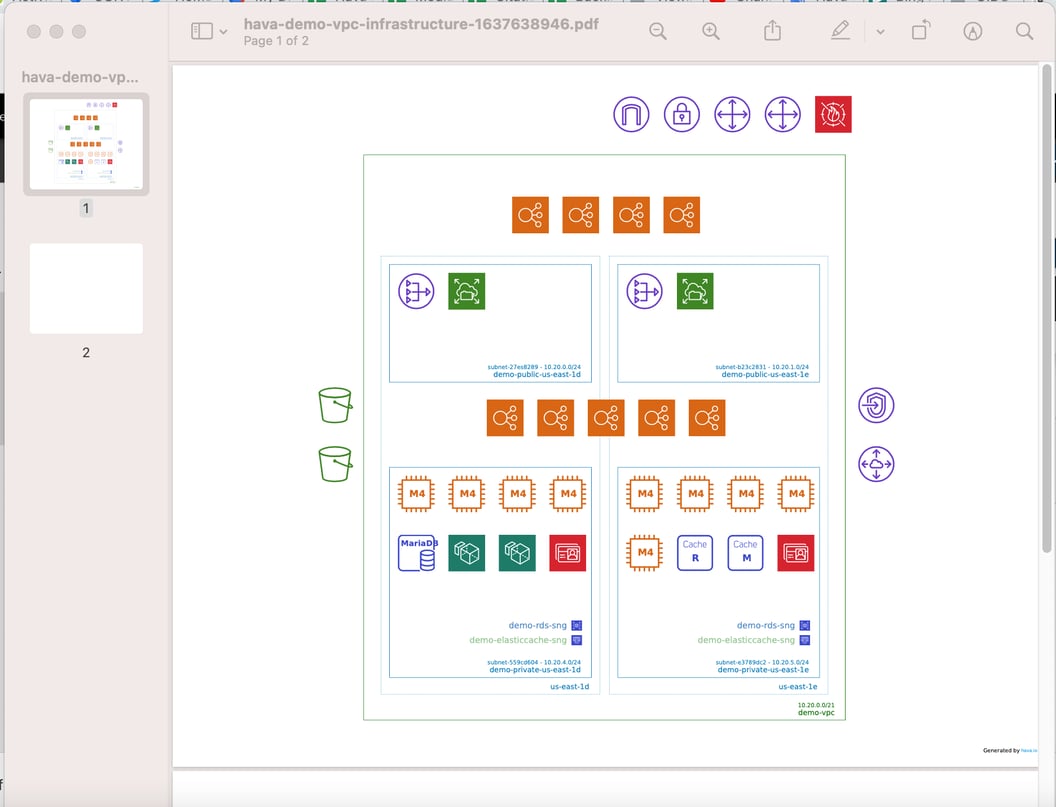
Task: Click the red WAF firewall icon above the VPC
Action: click(833, 114)
